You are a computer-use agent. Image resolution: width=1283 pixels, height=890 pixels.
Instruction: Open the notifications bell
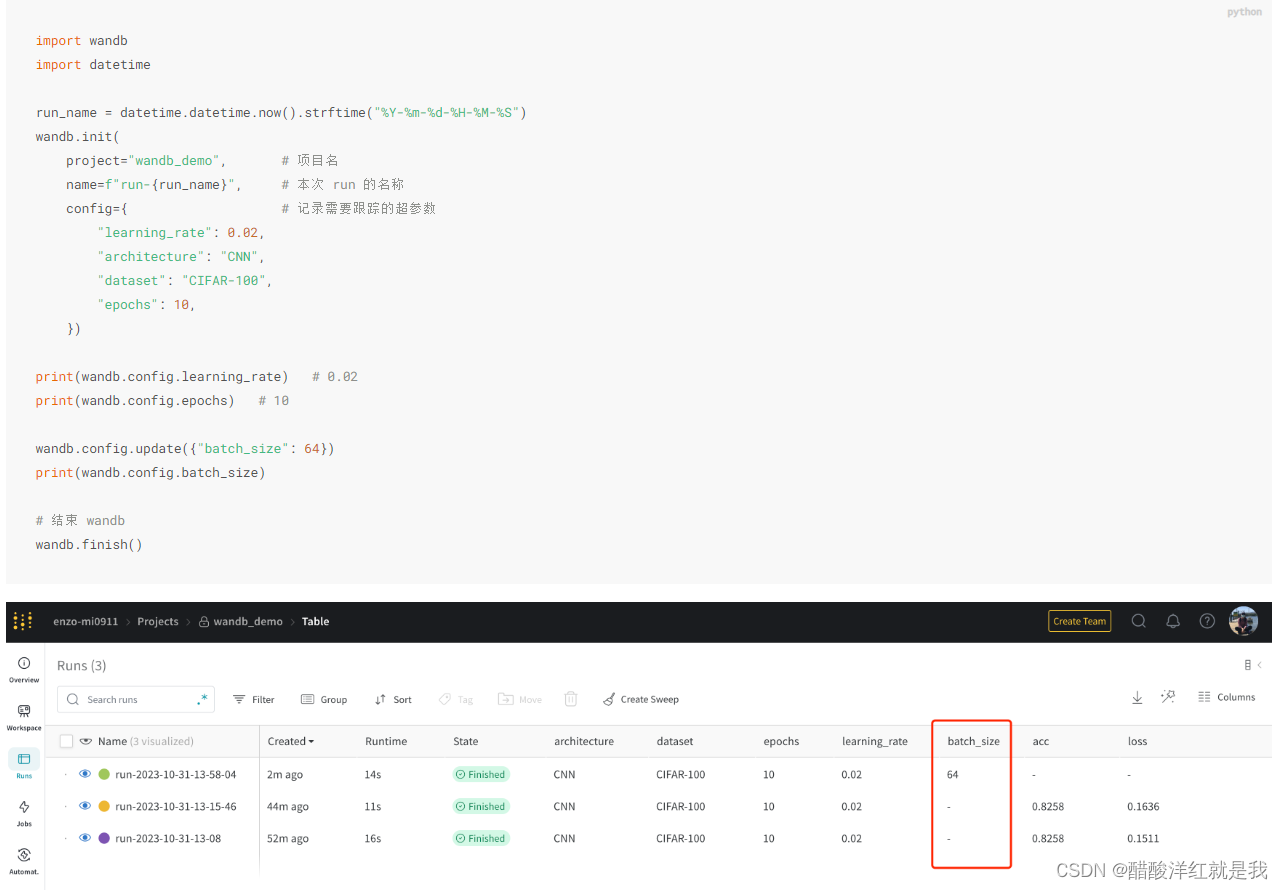pos(1173,621)
